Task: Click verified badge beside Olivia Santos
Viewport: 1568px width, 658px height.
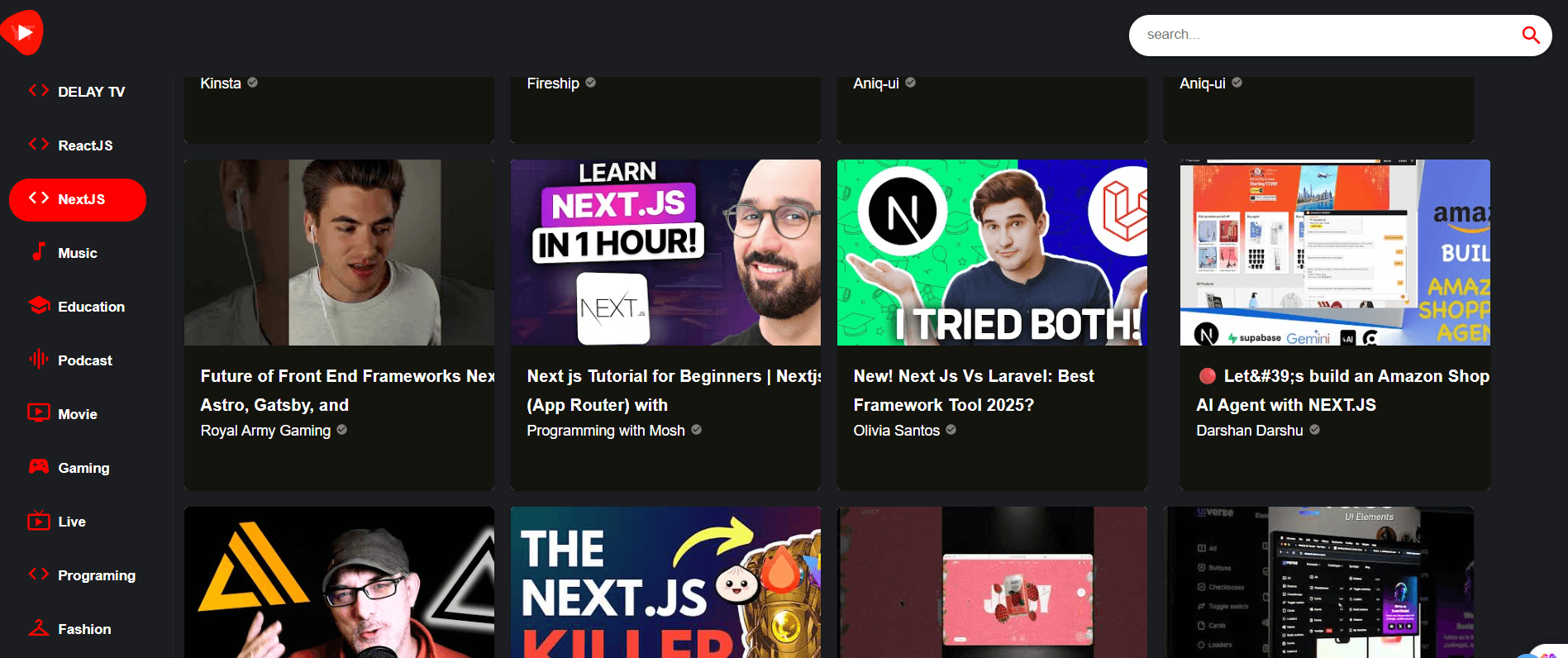Action: (951, 430)
